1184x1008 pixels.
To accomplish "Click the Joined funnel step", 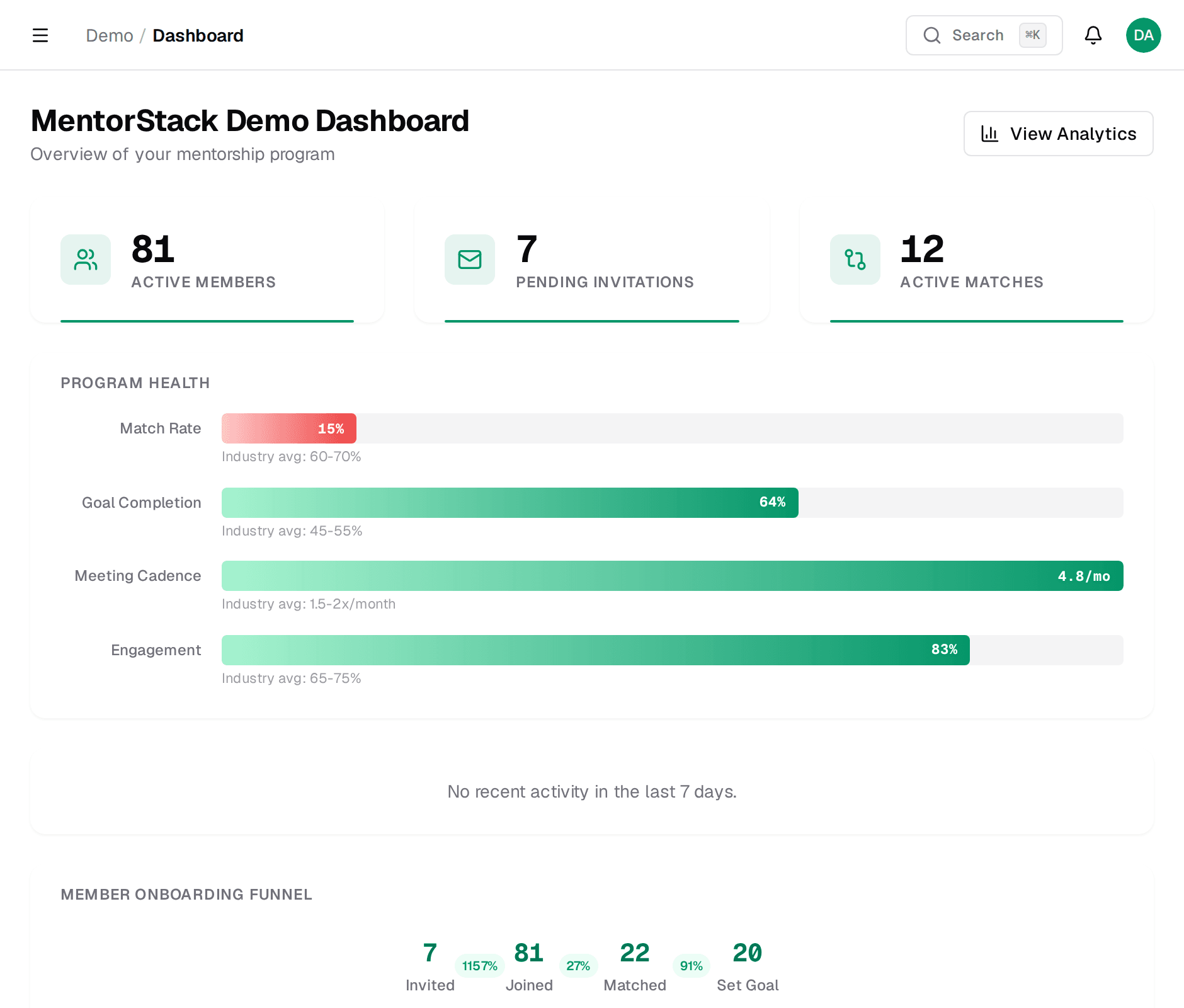I will 529,966.
